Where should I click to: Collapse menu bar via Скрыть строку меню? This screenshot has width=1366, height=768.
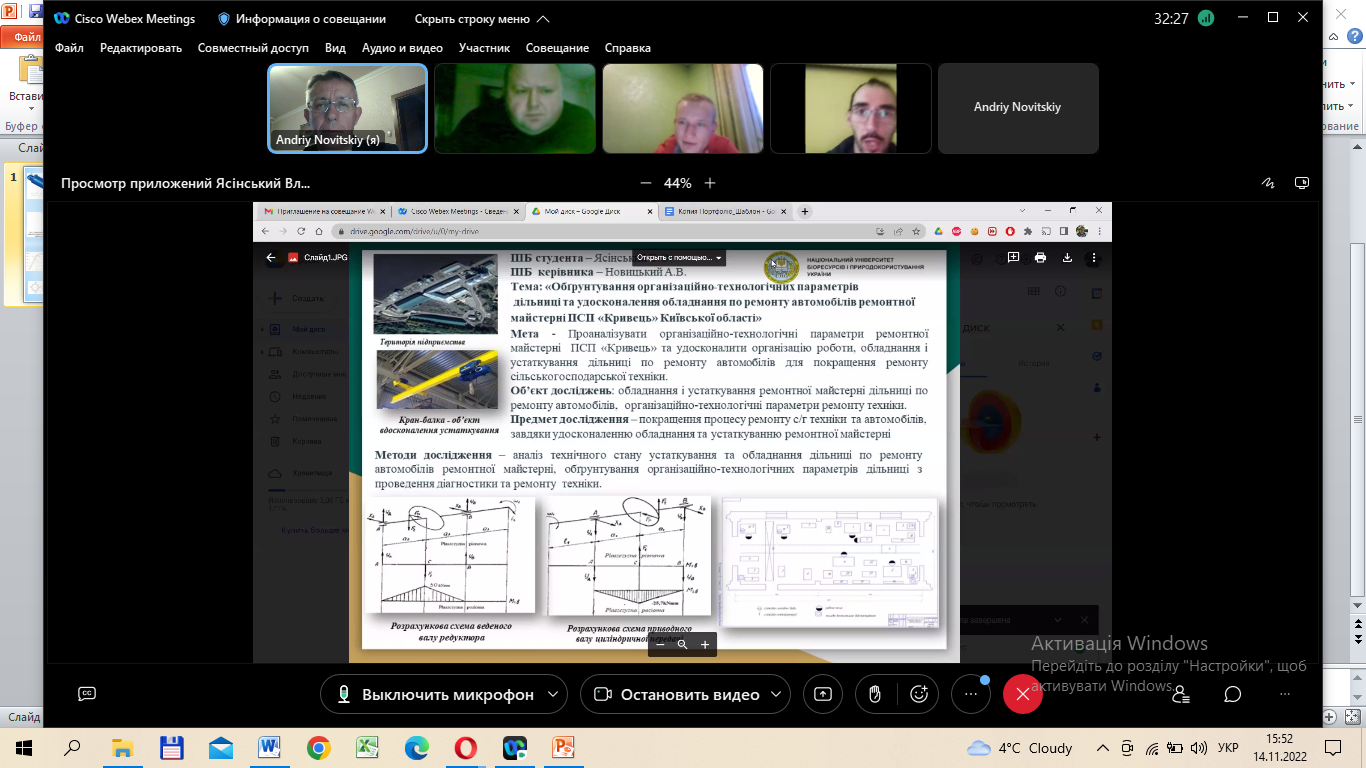pyautogui.click(x=482, y=19)
